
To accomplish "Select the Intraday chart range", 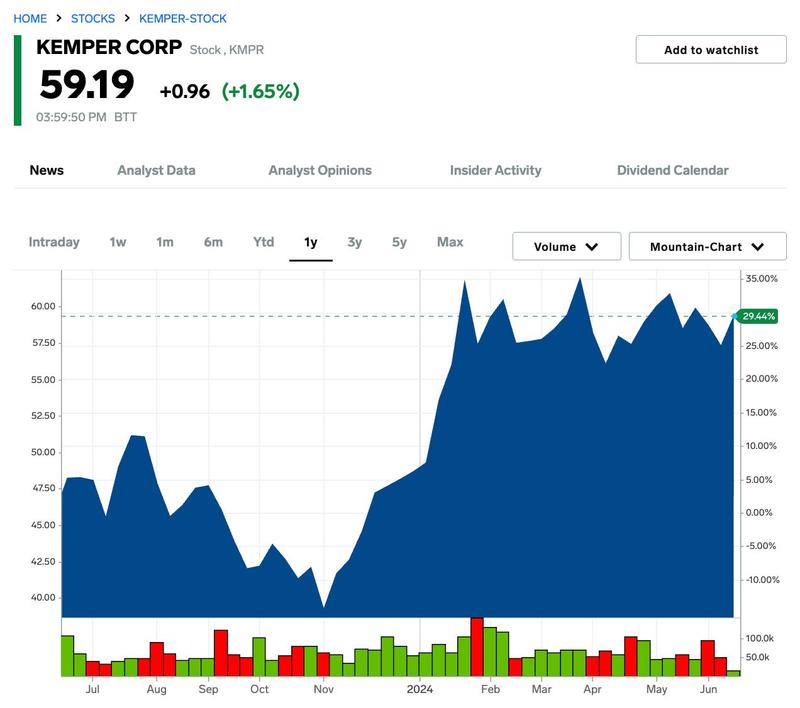I will [x=54, y=242].
